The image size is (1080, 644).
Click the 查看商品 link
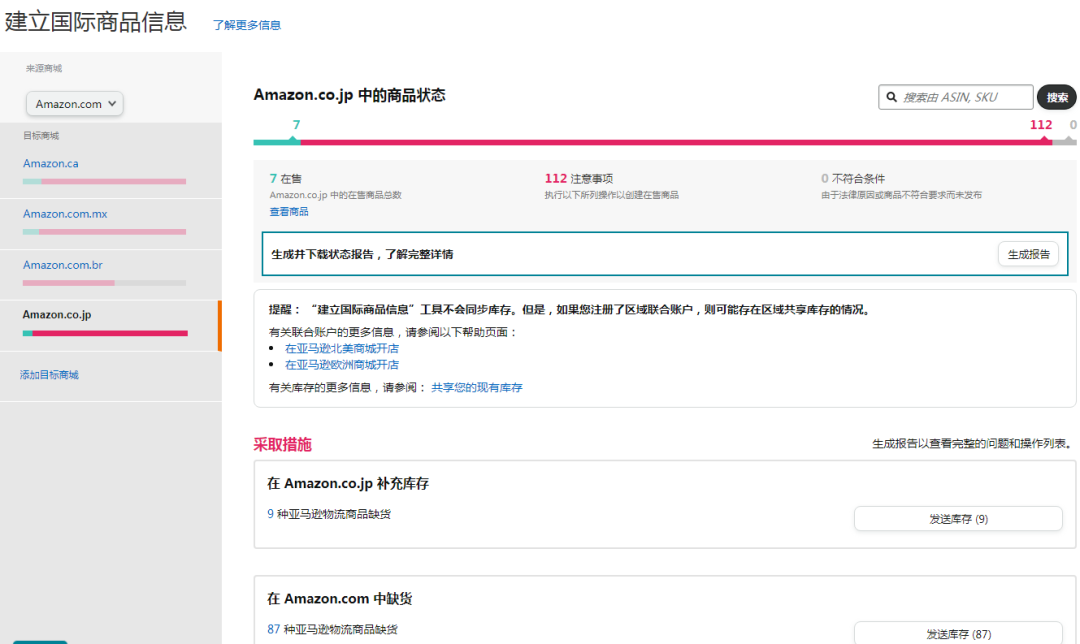point(289,211)
